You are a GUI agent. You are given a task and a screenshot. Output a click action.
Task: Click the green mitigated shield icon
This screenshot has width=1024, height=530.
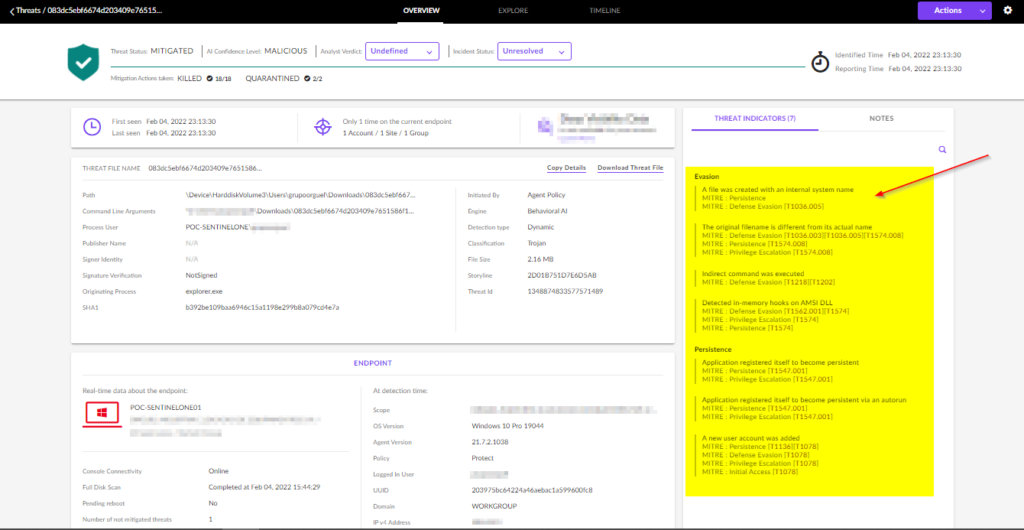click(82, 63)
